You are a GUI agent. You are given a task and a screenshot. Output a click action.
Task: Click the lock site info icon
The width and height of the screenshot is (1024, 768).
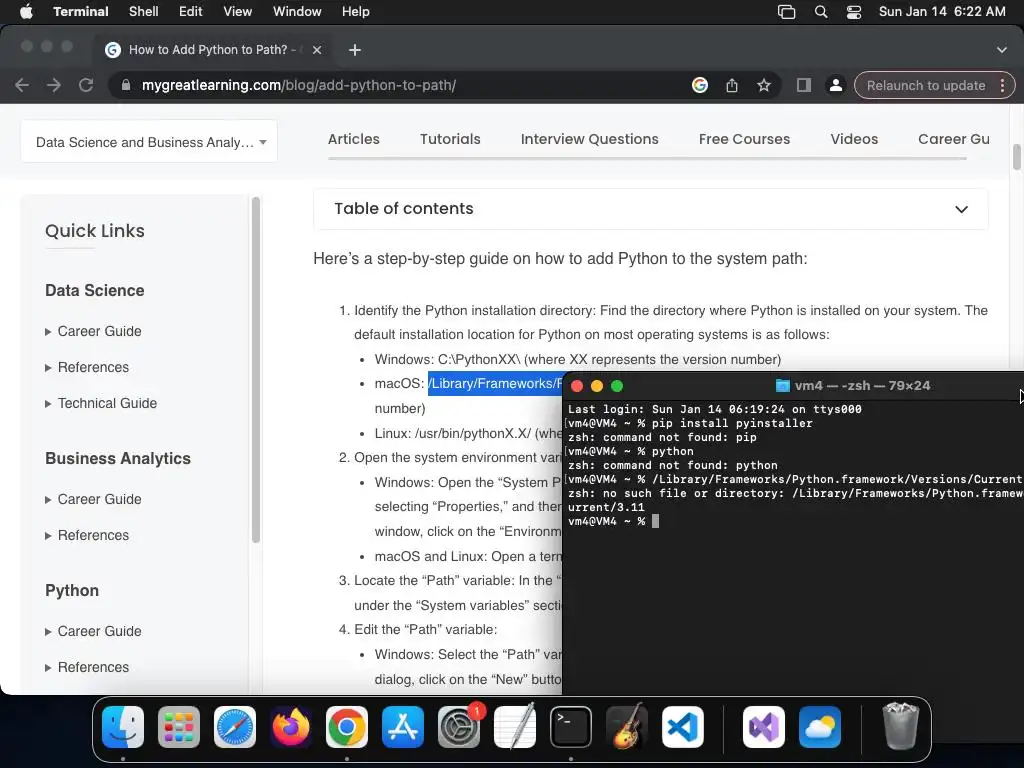(125, 86)
